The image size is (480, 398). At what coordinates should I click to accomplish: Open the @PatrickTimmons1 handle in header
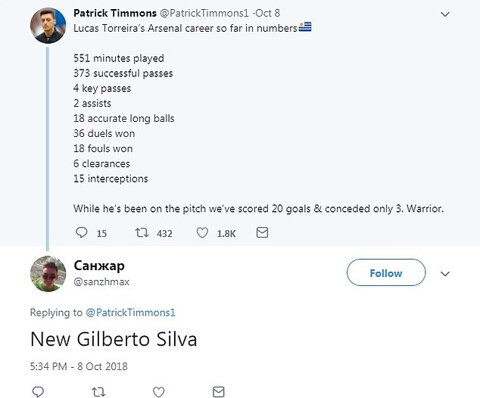click(x=204, y=13)
